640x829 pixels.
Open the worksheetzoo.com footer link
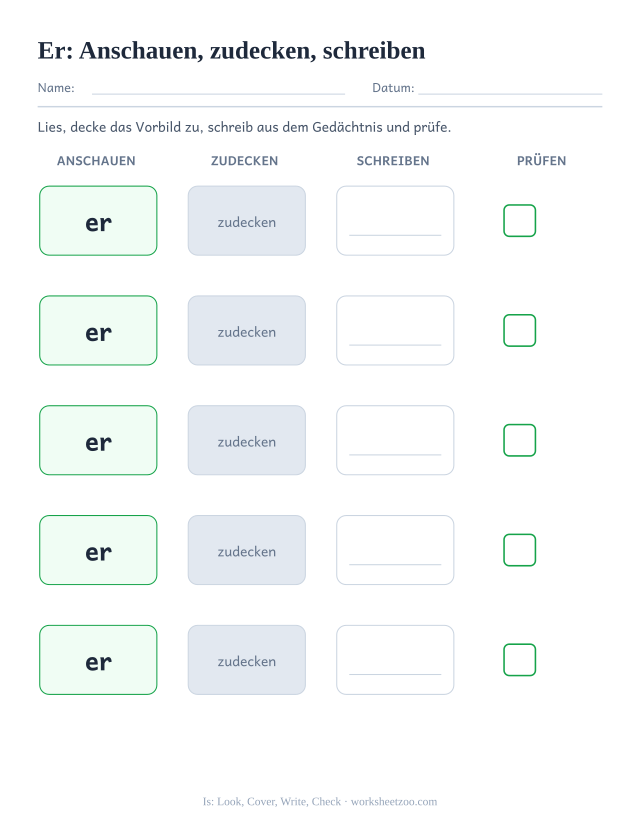pos(394,802)
